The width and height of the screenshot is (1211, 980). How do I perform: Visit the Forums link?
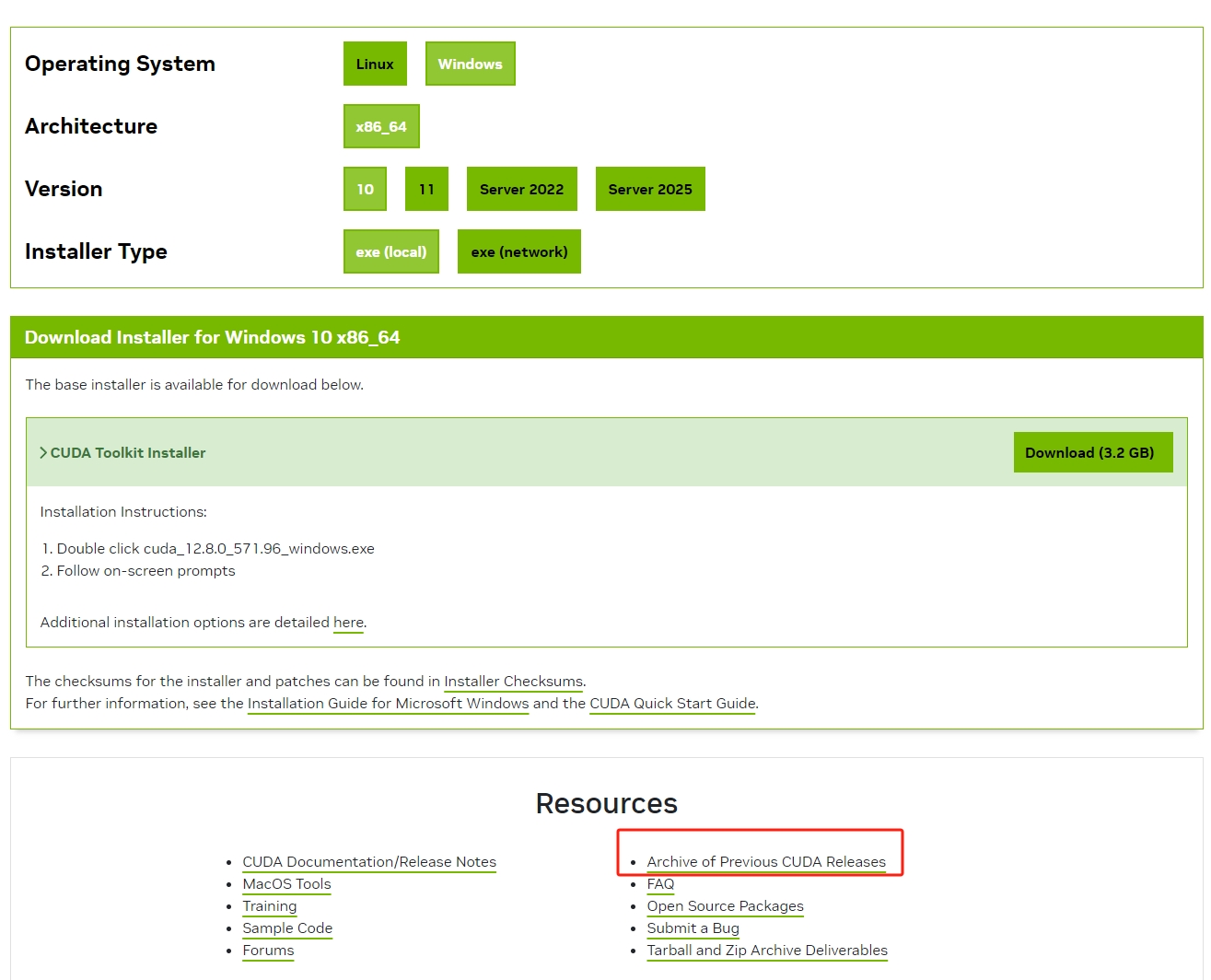point(268,951)
